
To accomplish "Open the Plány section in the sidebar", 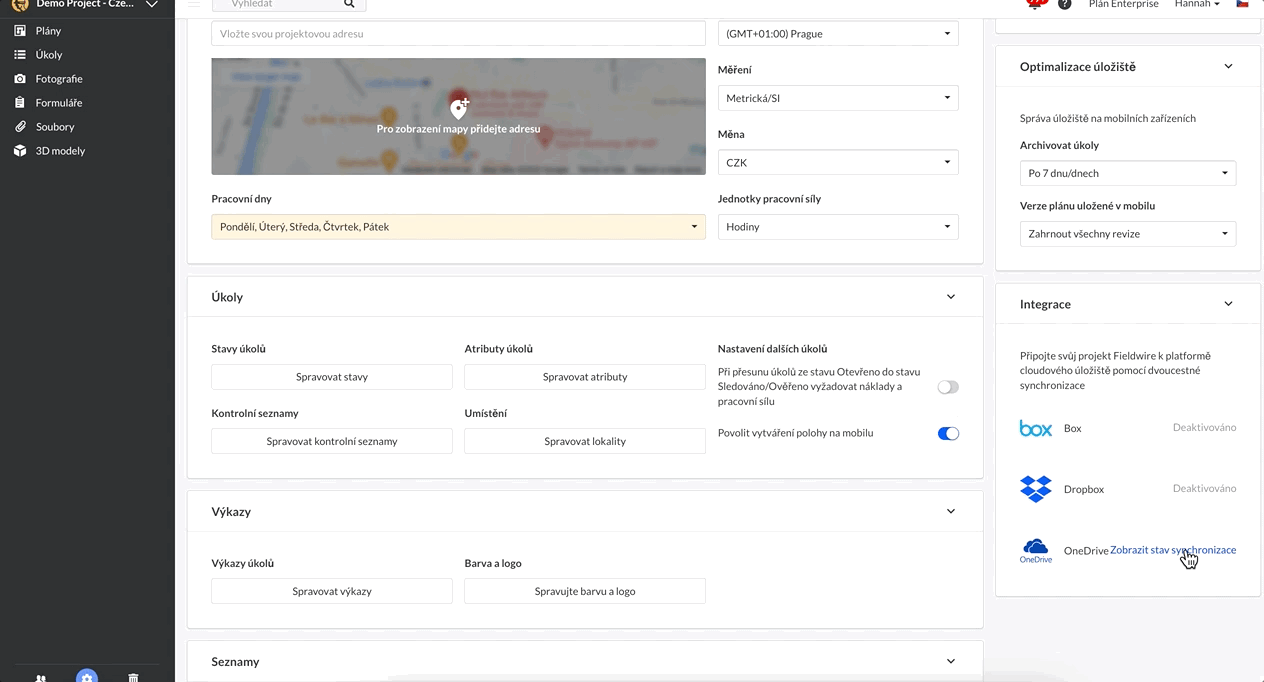I will 48,31.
